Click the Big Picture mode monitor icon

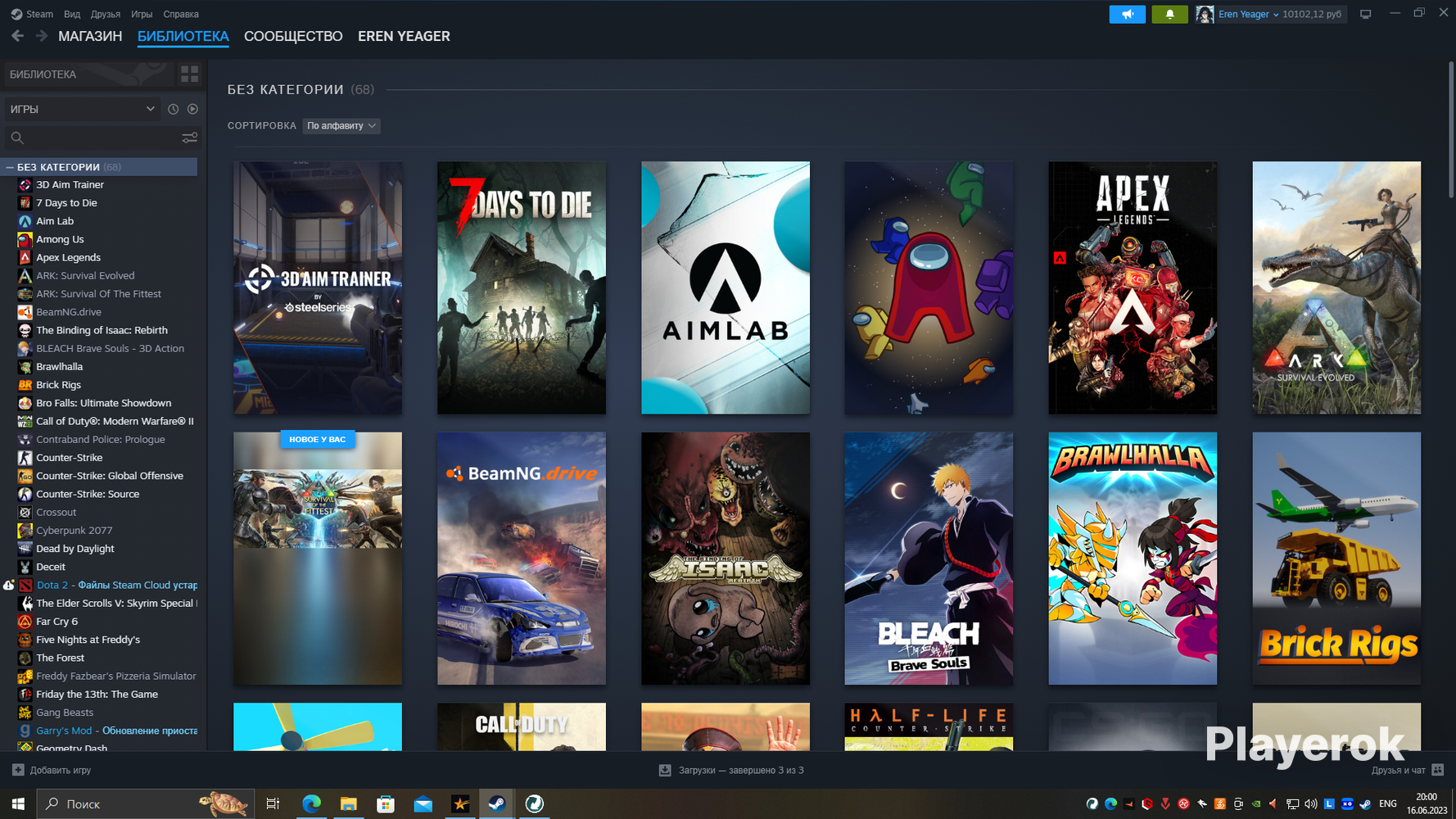[x=1365, y=14]
